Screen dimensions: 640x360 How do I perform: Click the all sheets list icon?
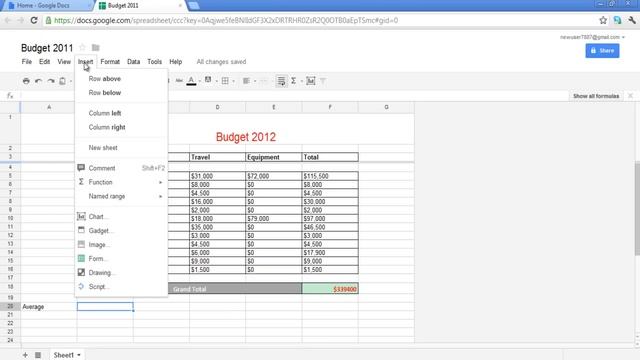pos(38,355)
